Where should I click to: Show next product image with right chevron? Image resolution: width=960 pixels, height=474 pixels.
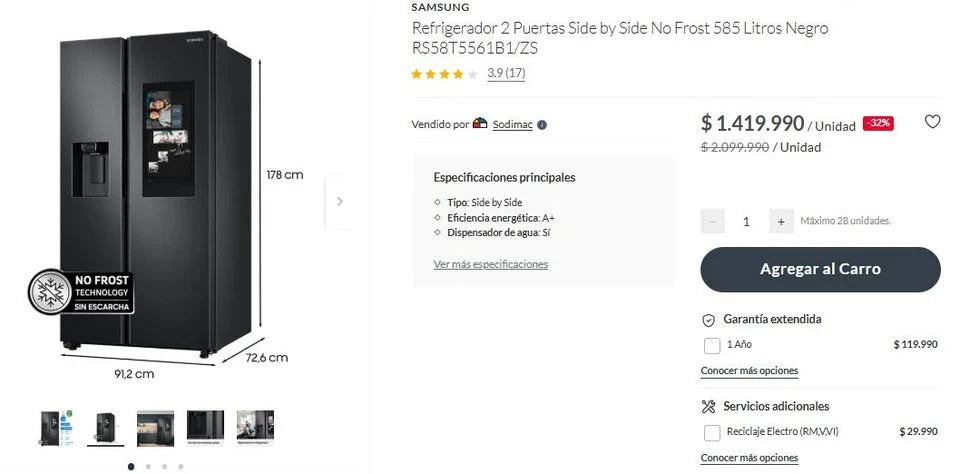(339, 201)
